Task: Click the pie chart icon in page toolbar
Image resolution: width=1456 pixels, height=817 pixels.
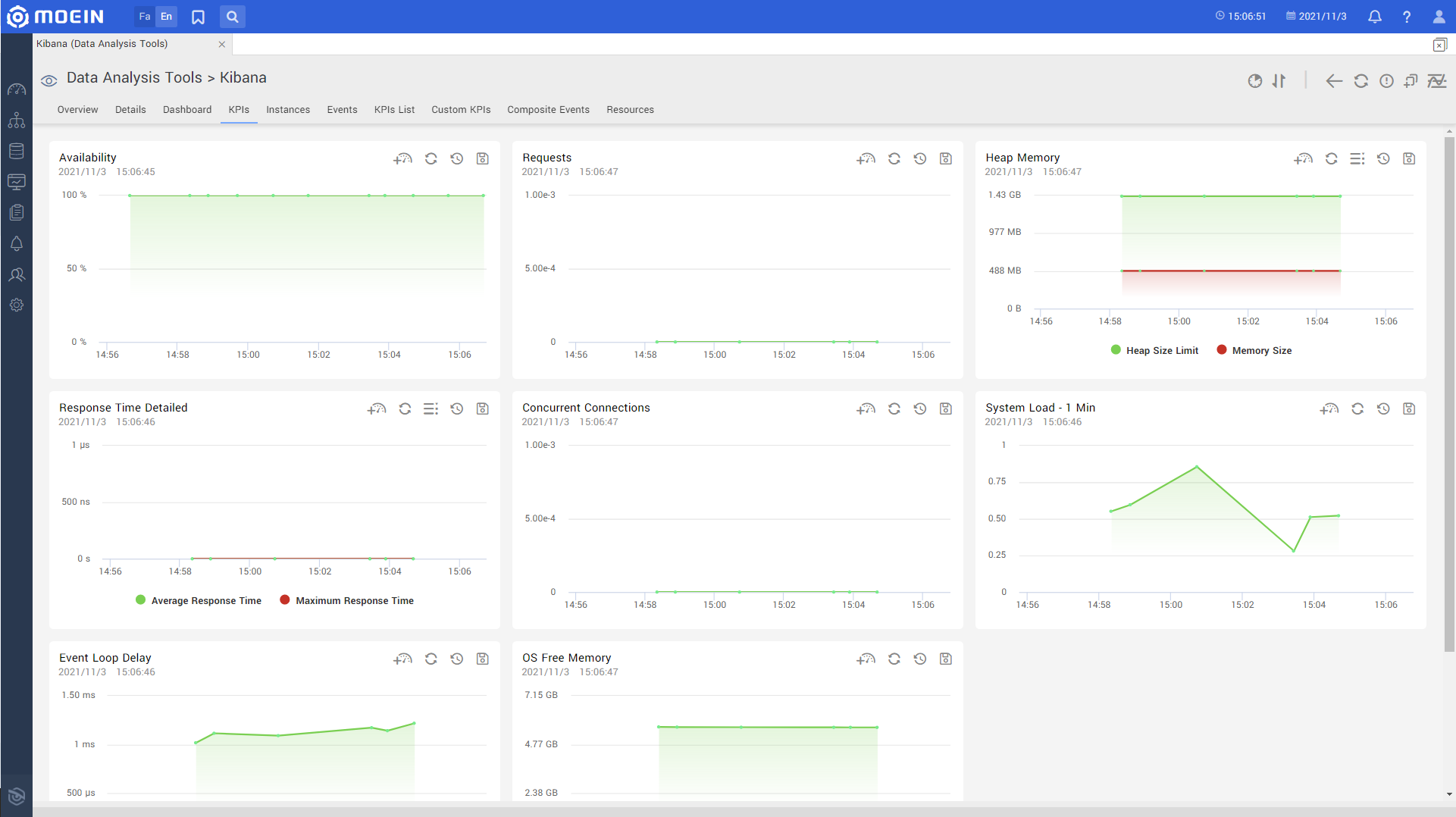Action: pos(1255,81)
